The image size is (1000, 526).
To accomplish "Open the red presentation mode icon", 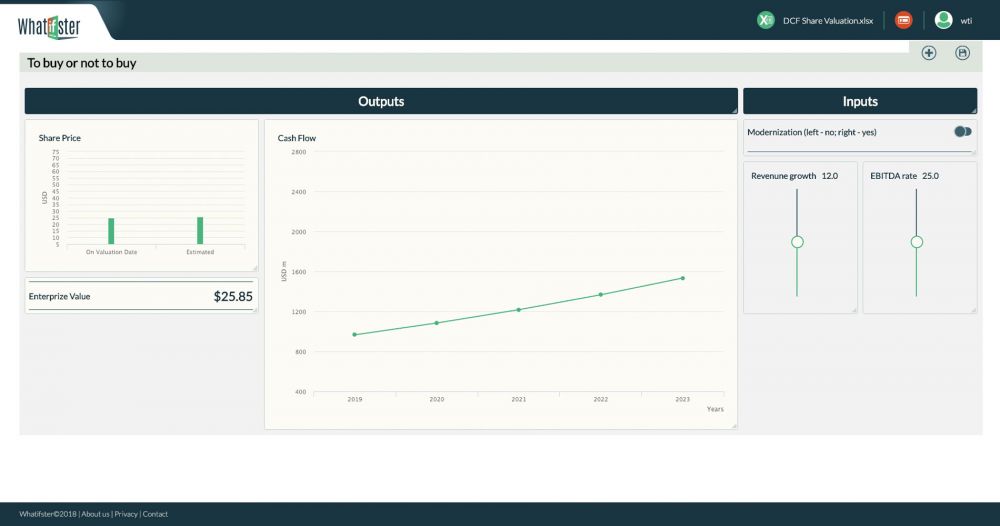I will [x=904, y=20].
